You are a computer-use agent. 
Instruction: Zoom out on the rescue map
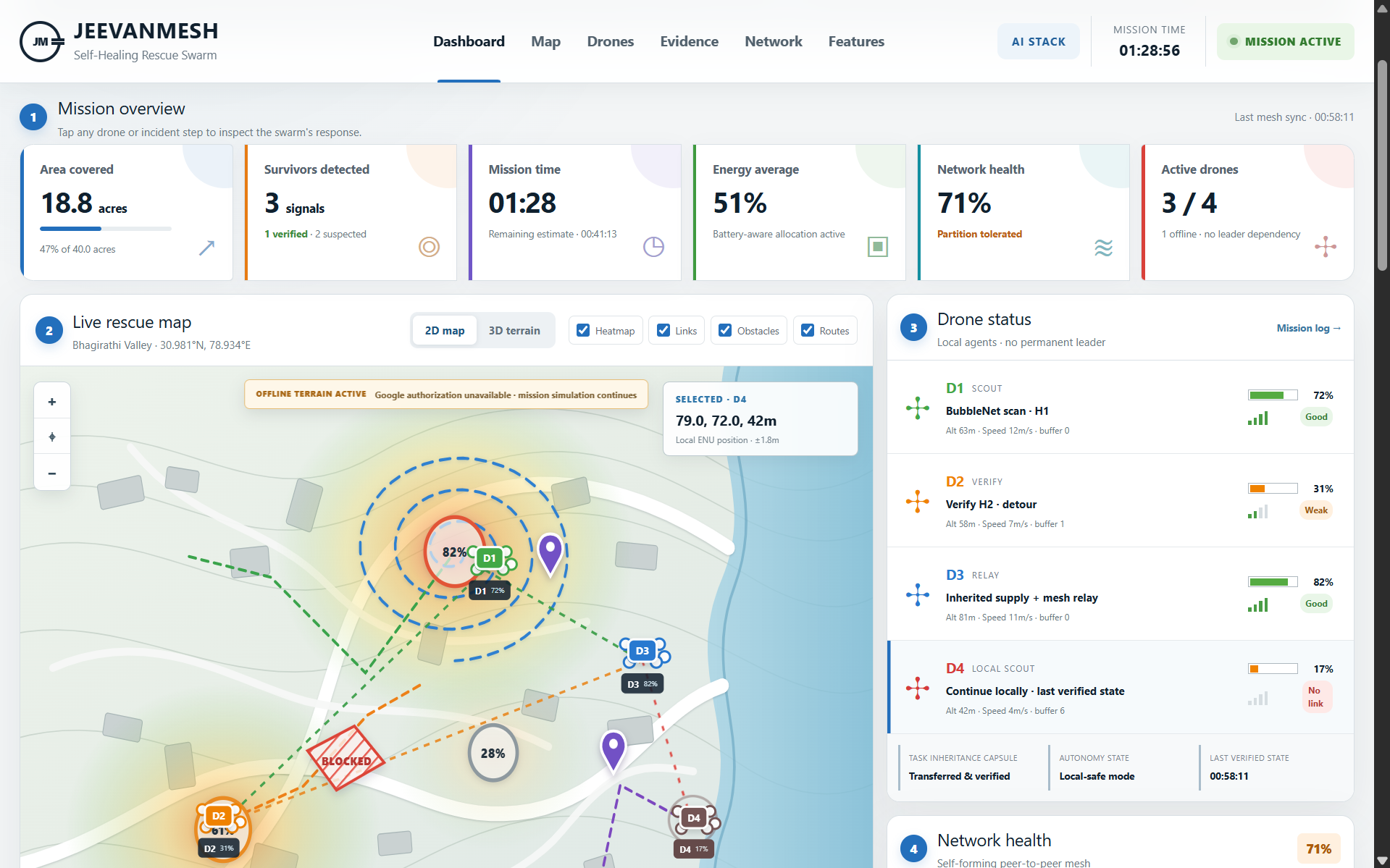[52, 473]
